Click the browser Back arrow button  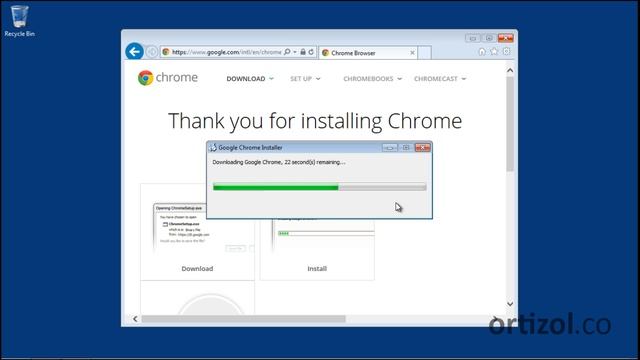pyautogui.click(x=134, y=52)
